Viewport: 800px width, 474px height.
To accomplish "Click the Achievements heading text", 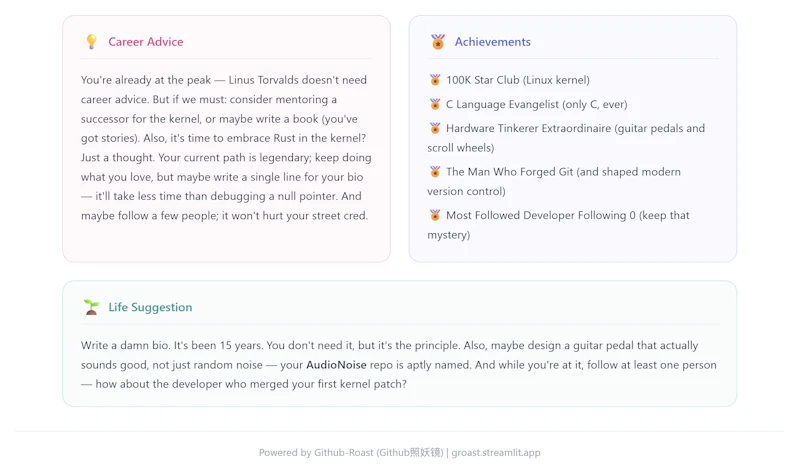I will 492,42.
